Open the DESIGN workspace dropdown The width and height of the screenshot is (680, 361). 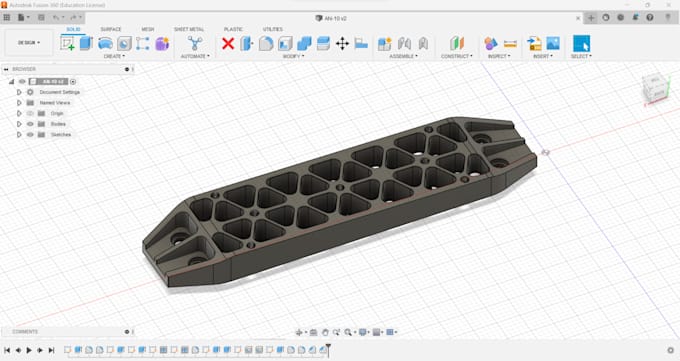pos(29,43)
